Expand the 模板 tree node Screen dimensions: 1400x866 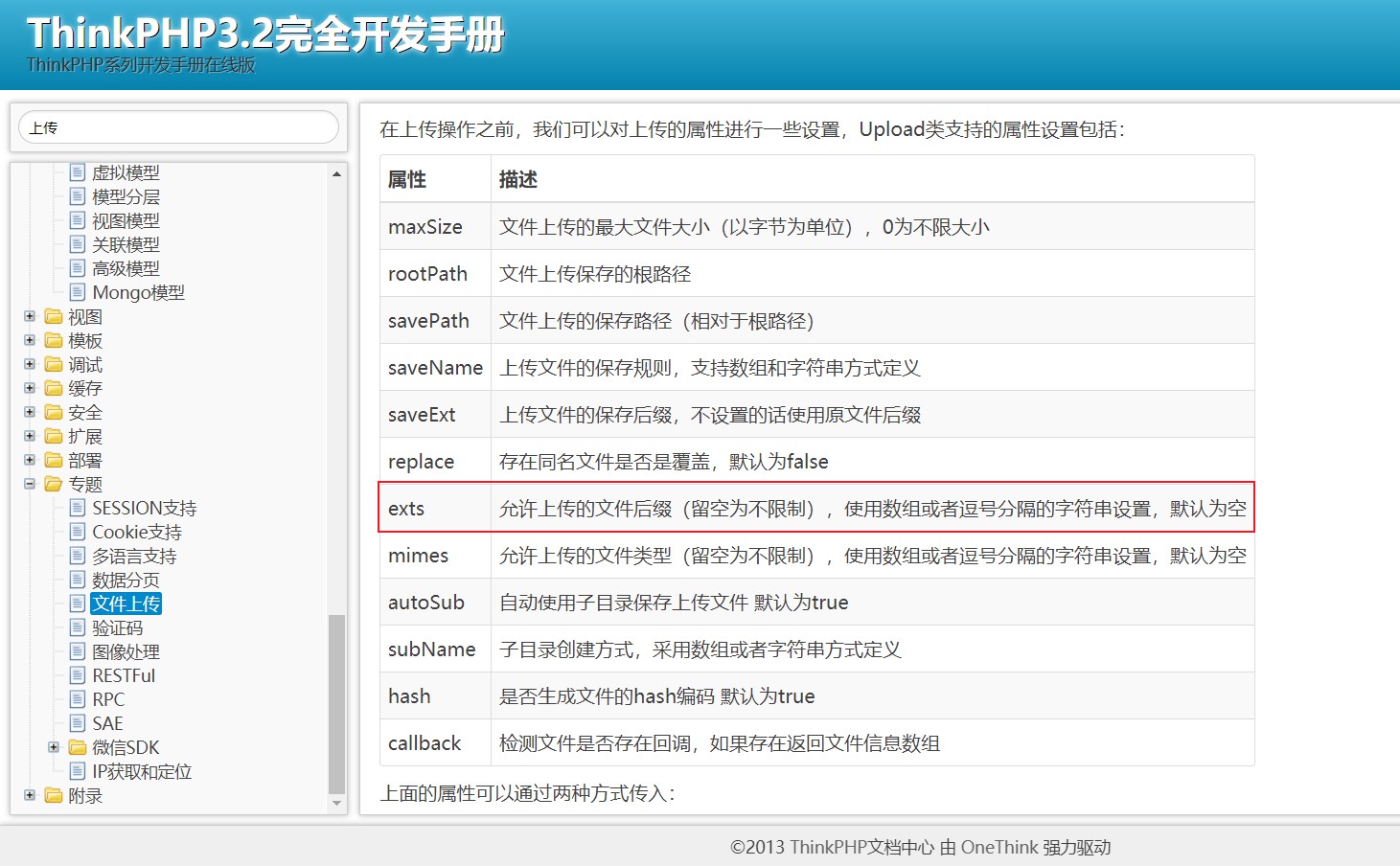tap(30, 340)
